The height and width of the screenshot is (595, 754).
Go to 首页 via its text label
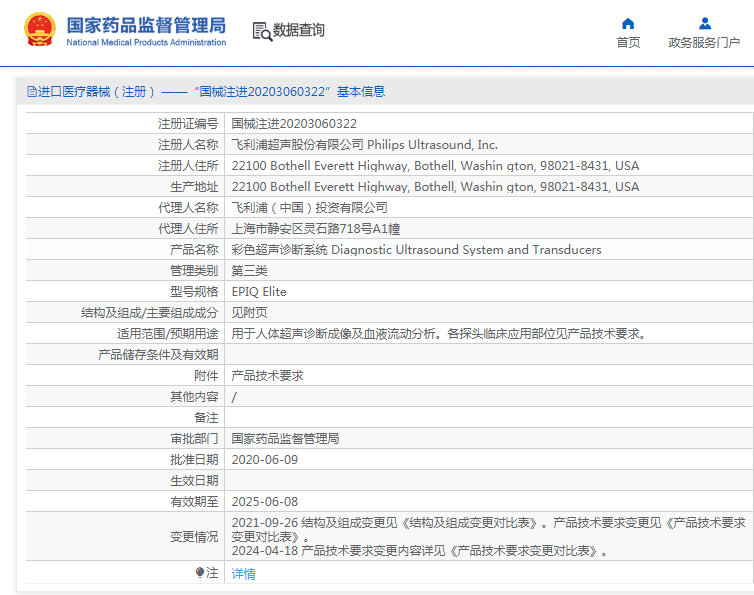(x=628, y=43)
